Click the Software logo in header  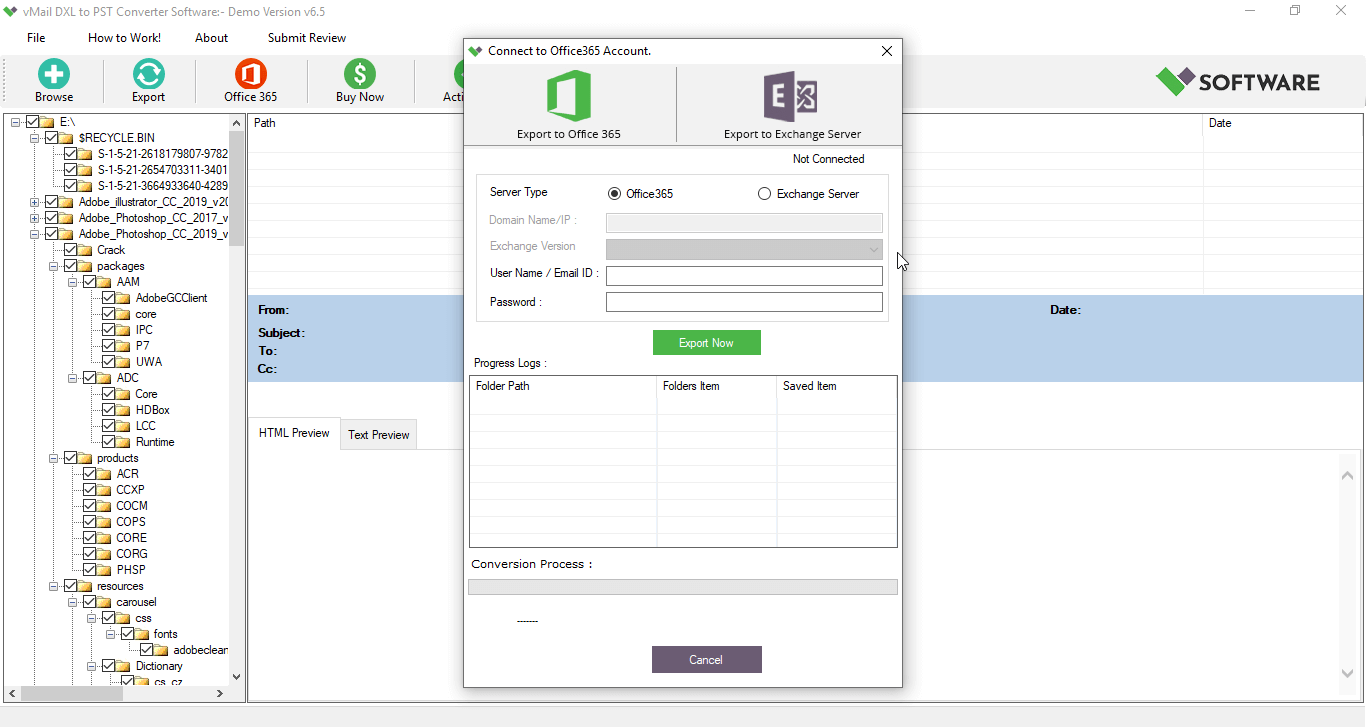pos(1238,82)
